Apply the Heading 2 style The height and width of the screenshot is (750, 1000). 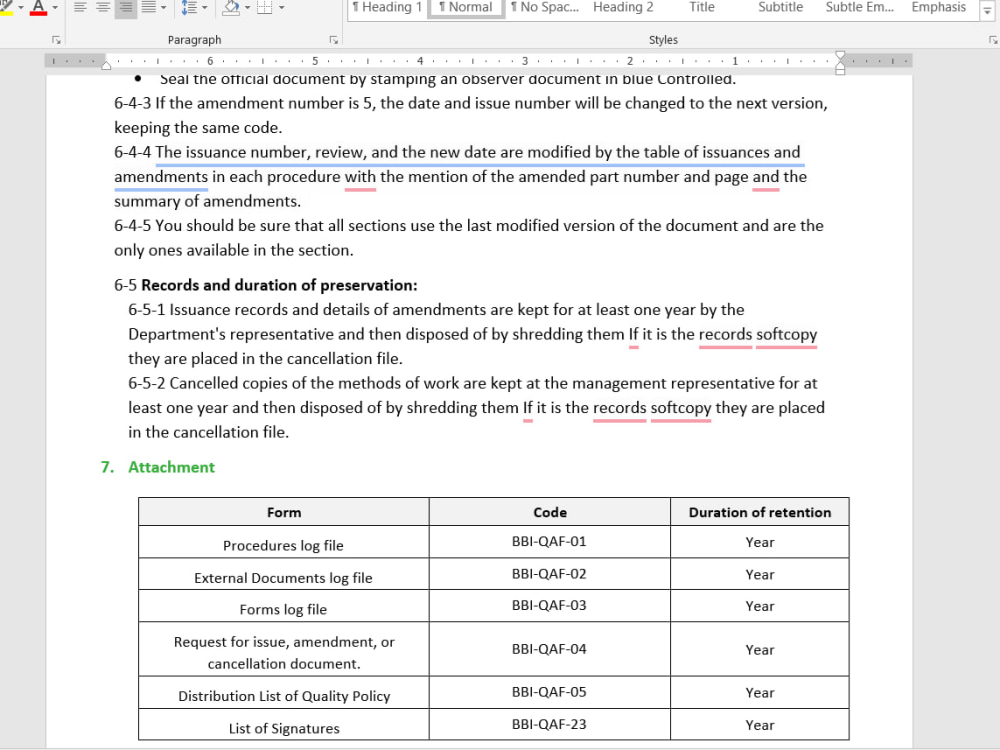(623, 8)
